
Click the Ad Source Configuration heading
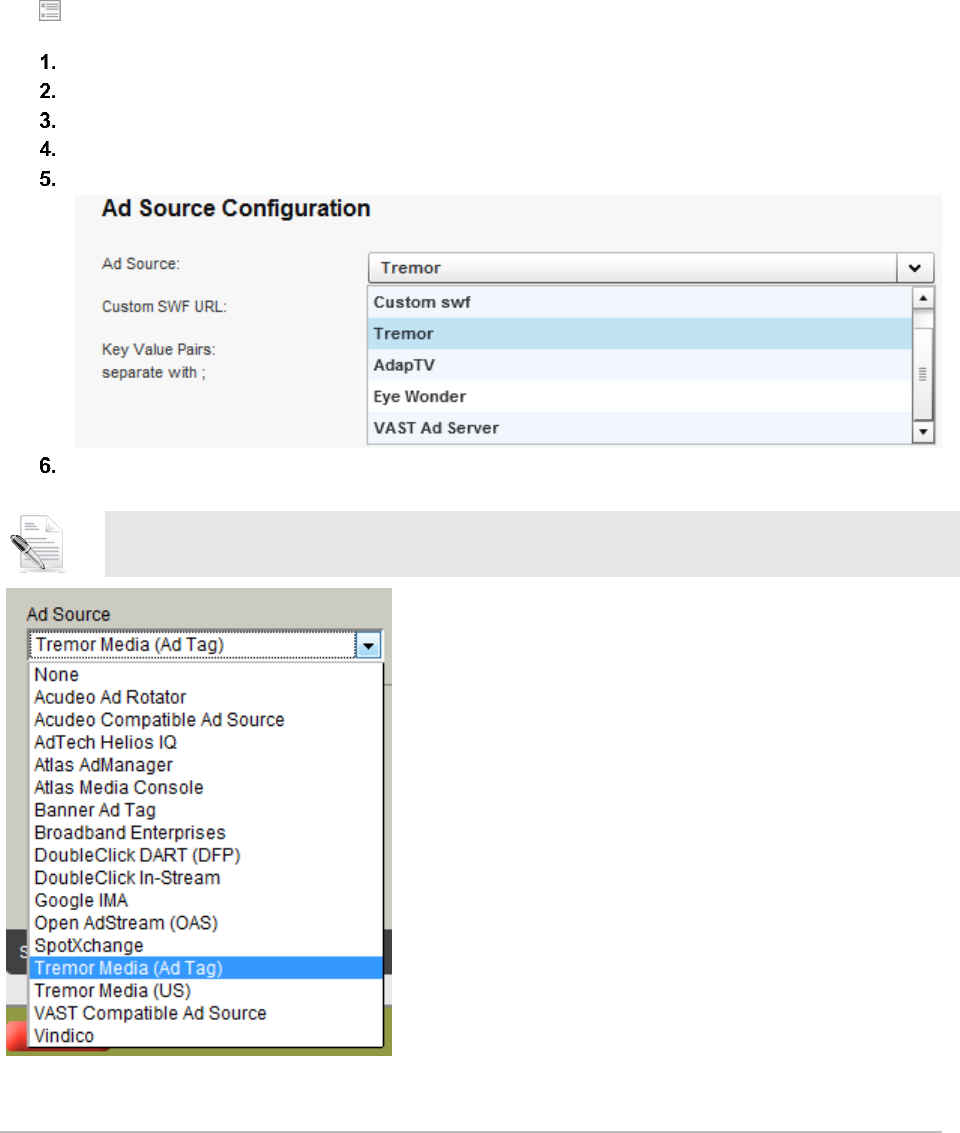(x=235, y=208)
